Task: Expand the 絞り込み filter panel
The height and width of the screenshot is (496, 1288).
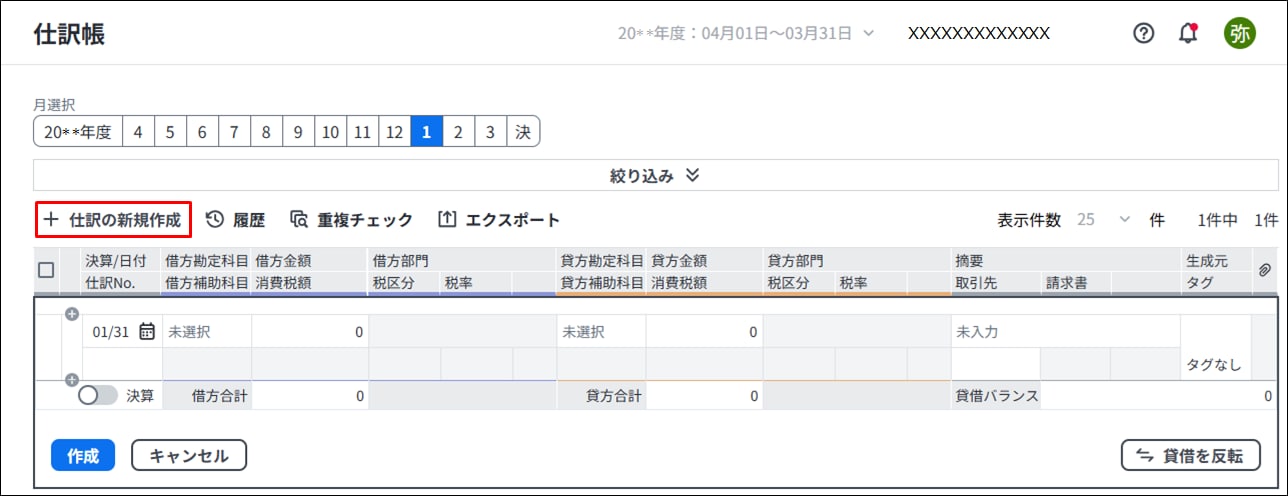Action: coord(655,175)
